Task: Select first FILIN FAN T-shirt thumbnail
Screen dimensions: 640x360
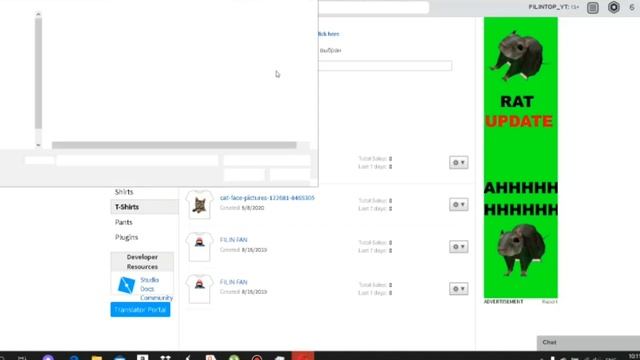Action: [x=199, y=247]
